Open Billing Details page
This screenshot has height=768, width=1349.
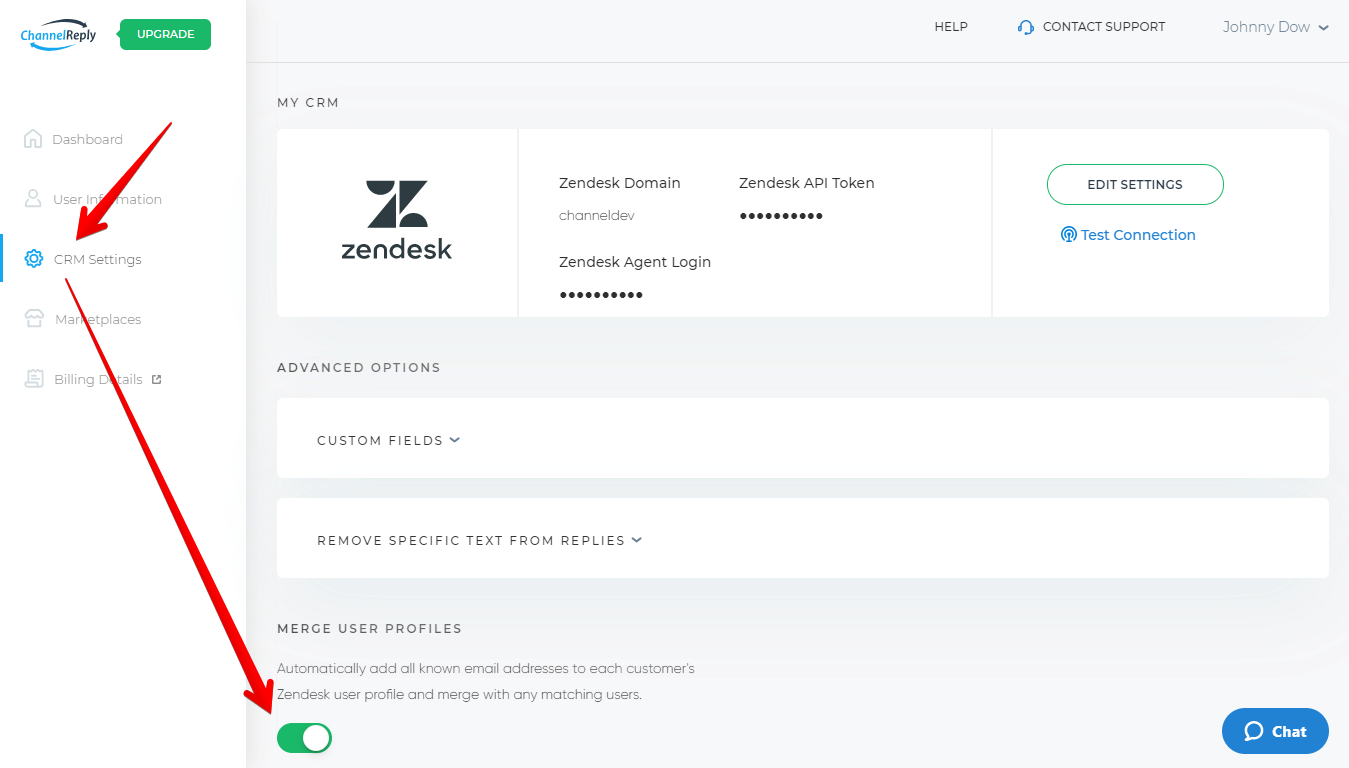pos(98,379)
